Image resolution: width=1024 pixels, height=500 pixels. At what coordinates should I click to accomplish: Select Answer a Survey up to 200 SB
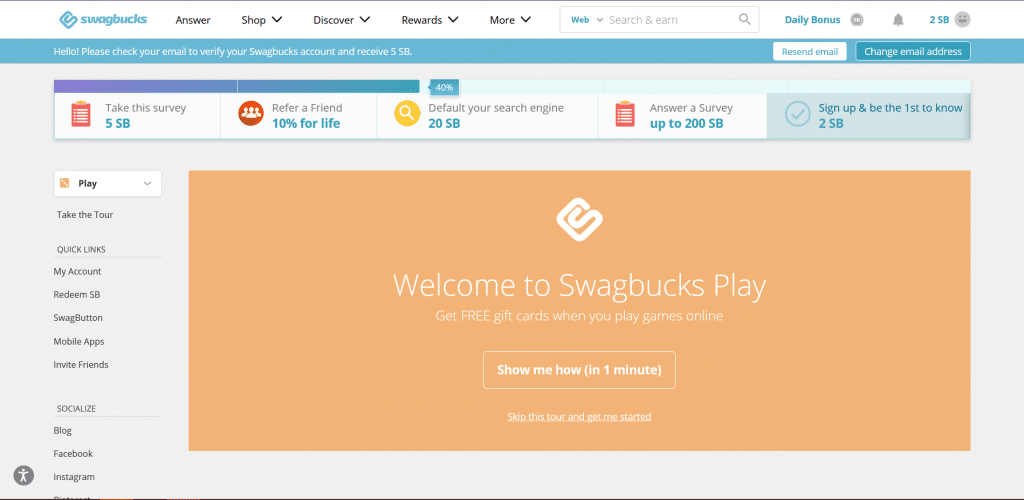tap(682, 116)
